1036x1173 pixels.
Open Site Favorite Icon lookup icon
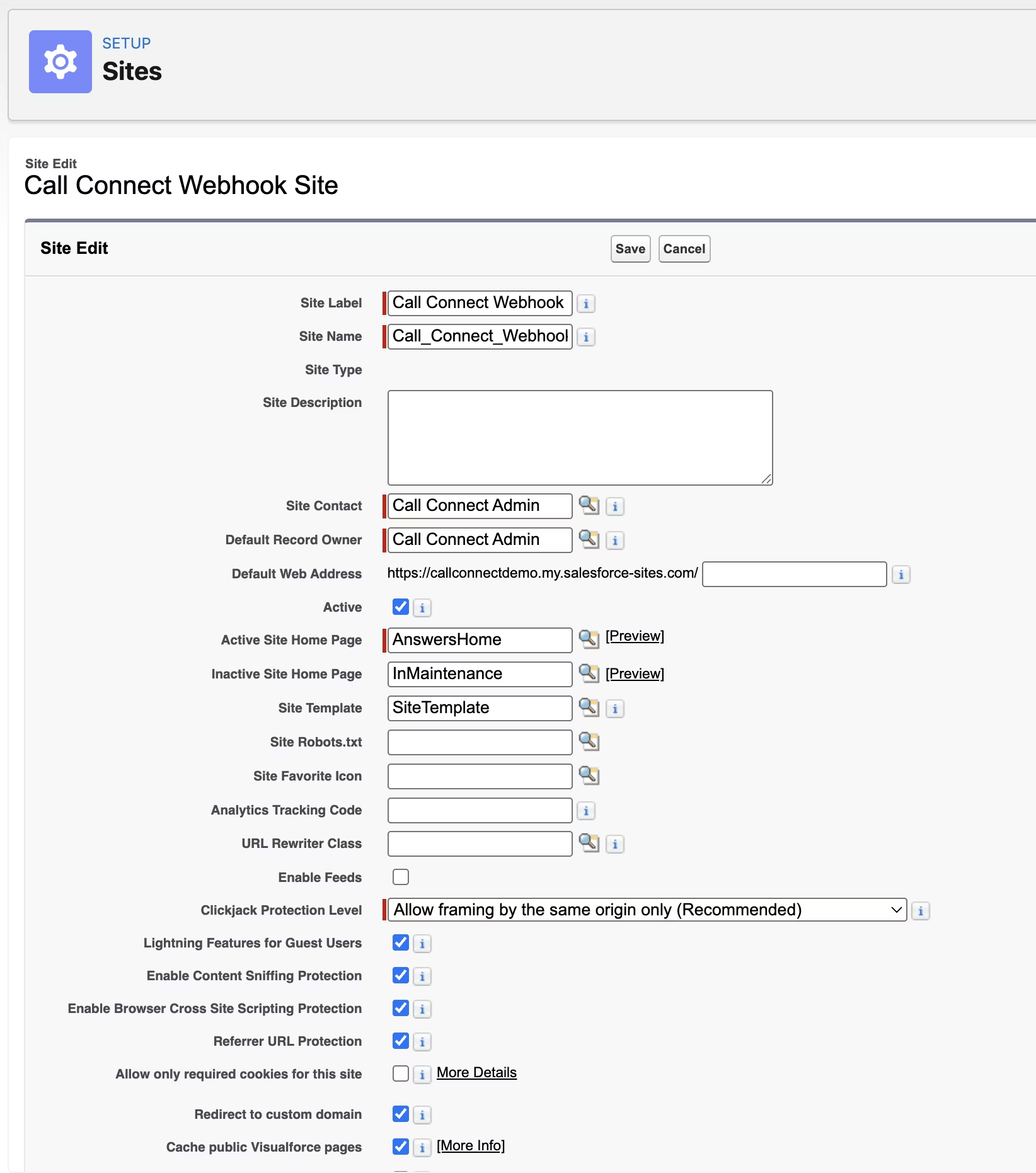[x=589, y=775]
